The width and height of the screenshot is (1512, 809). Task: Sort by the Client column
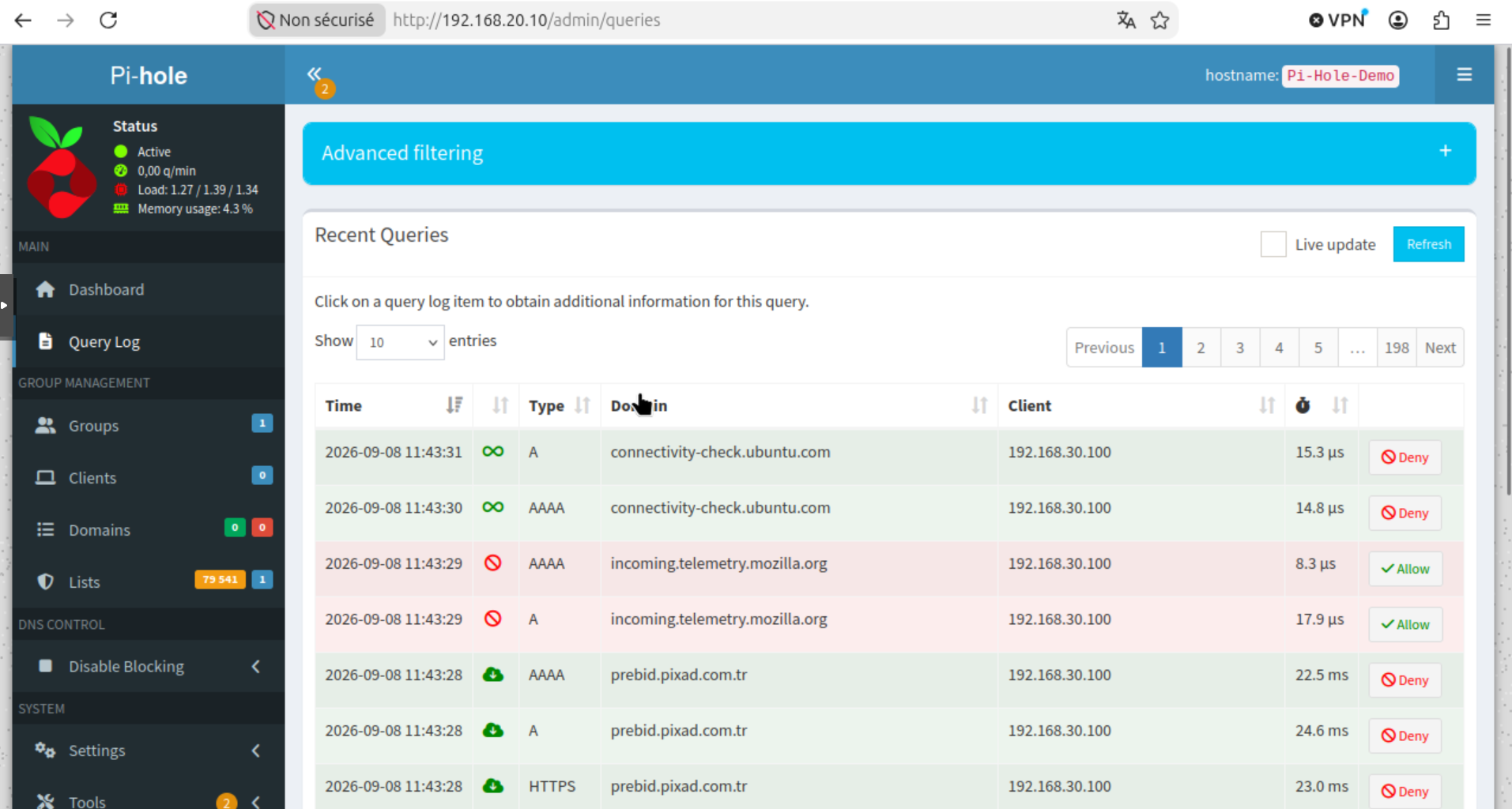1141,405
